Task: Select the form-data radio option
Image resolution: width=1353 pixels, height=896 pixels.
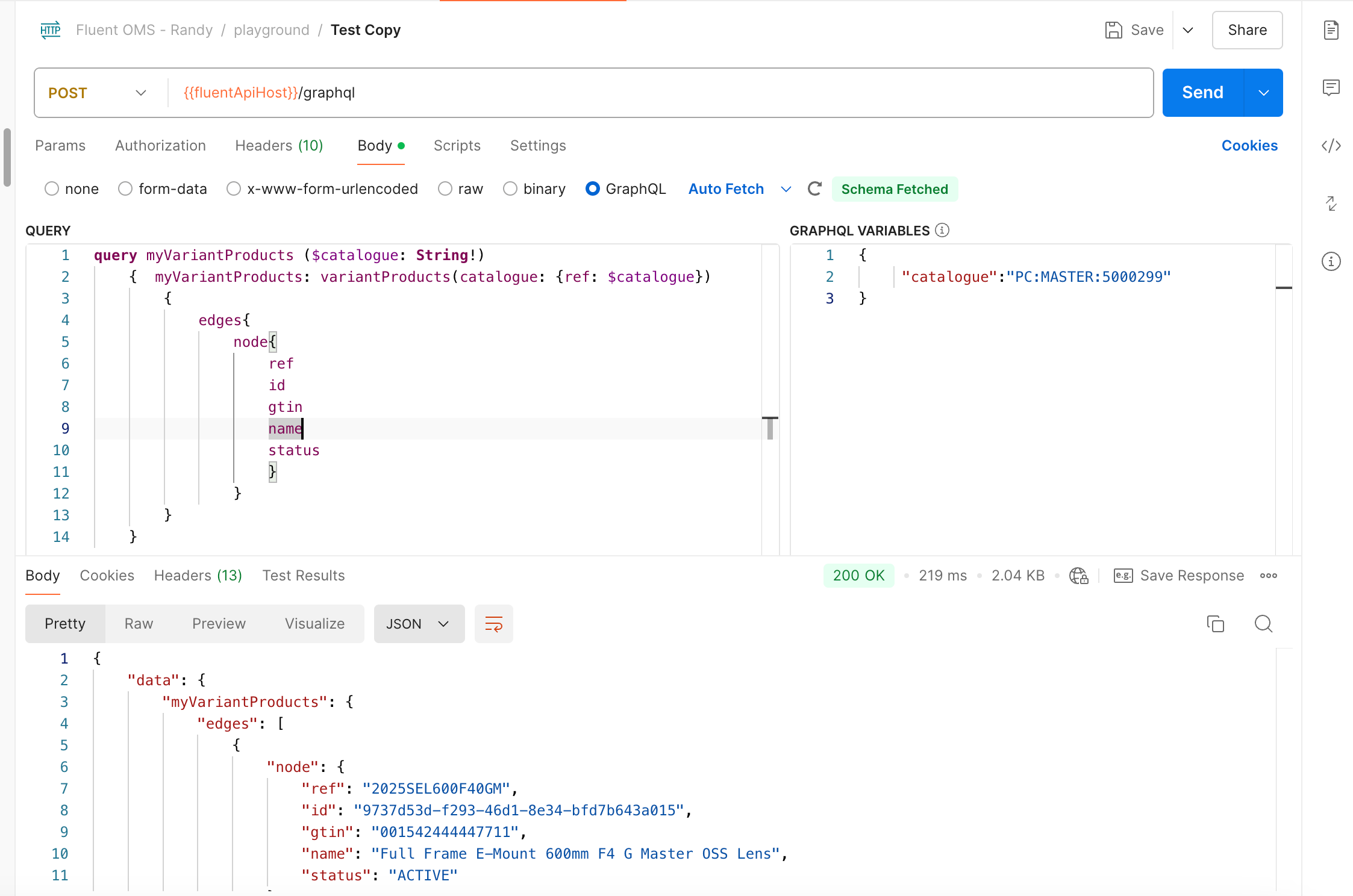Action: point(125,189)
